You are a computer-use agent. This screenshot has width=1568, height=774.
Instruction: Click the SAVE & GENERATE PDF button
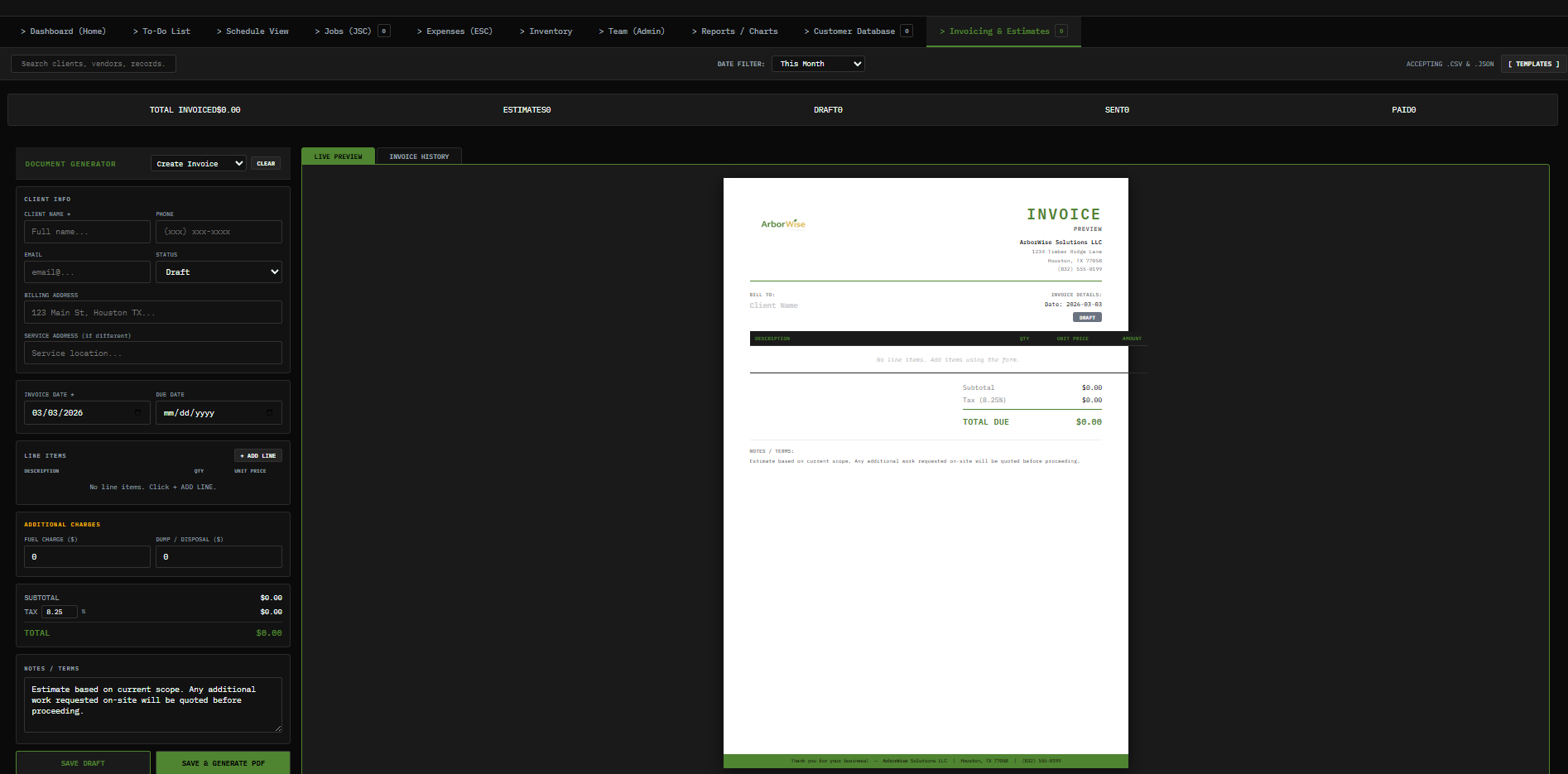point(223,762)
